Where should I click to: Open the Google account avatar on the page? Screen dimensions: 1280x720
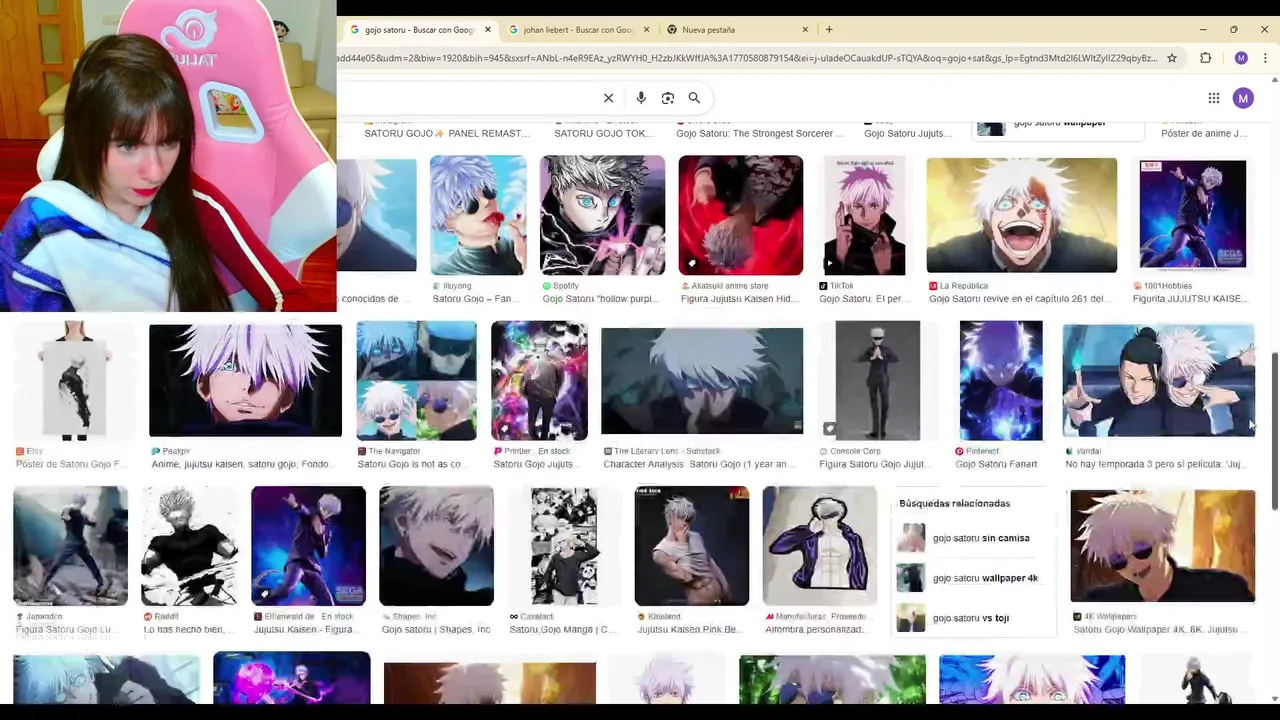coord(1243,98)
